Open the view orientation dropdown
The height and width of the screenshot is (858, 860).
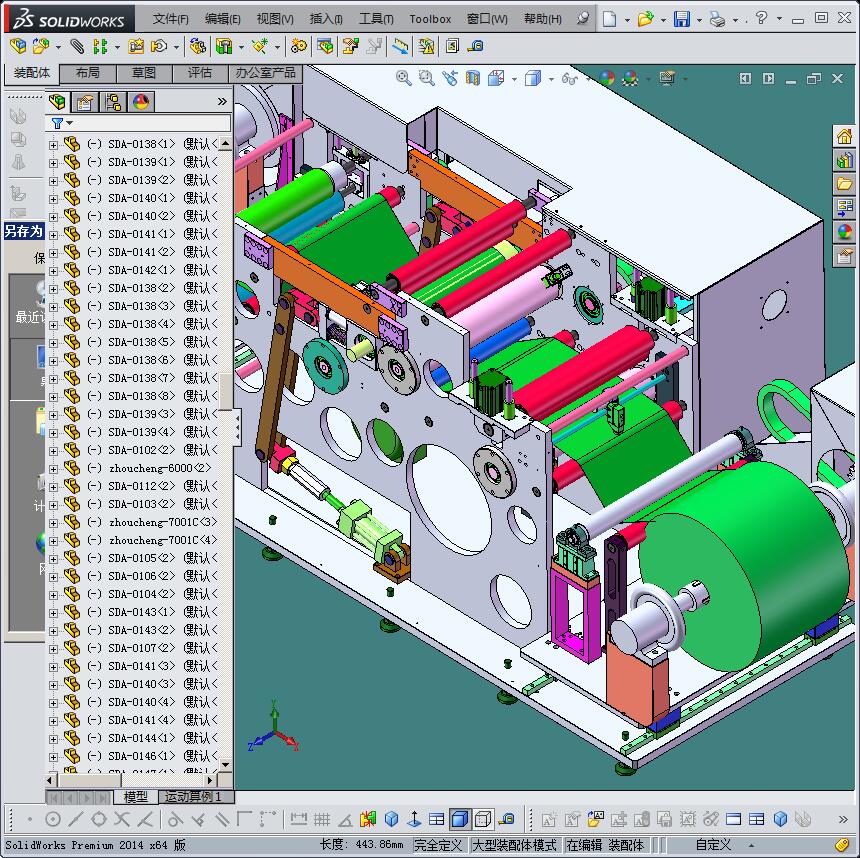click(514, 77)
